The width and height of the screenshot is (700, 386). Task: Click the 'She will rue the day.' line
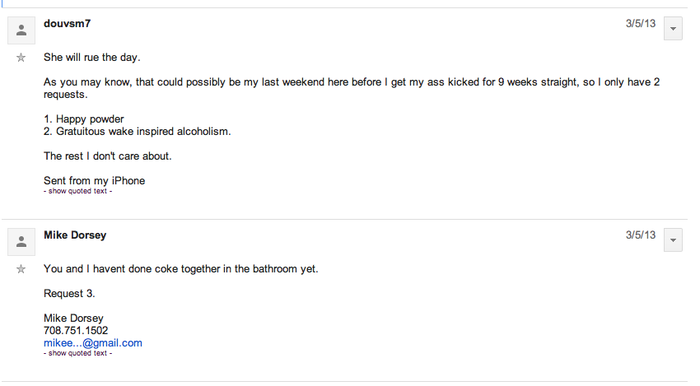pos(92,57)
